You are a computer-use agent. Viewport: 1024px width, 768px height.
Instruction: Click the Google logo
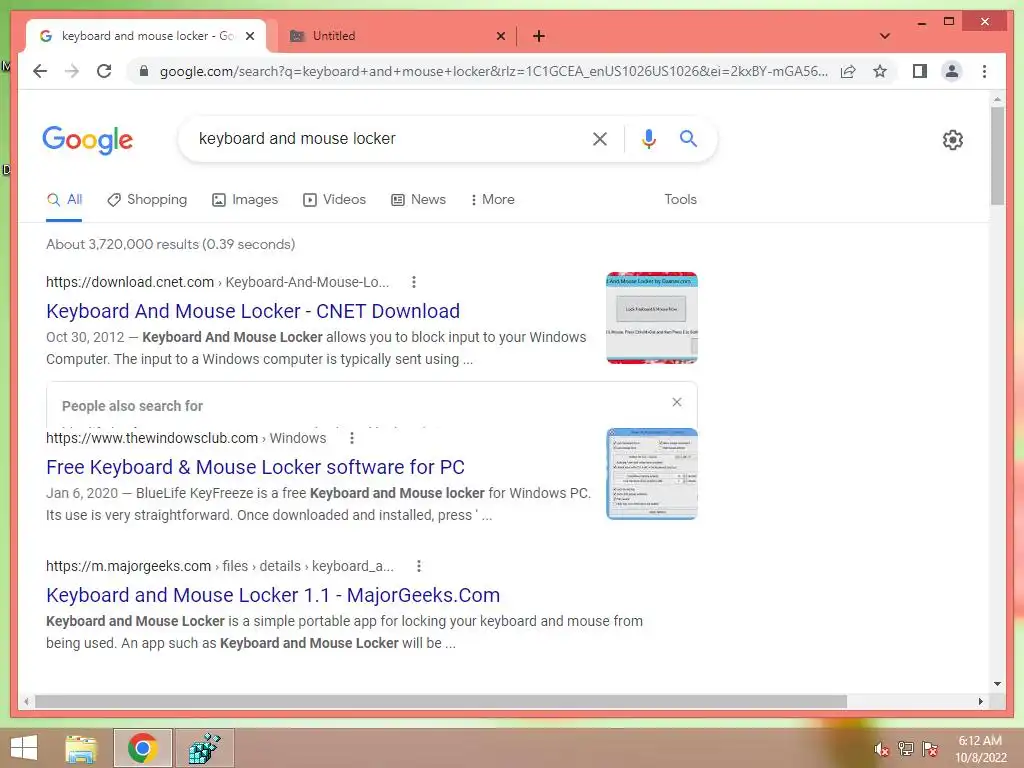(88, 140)
